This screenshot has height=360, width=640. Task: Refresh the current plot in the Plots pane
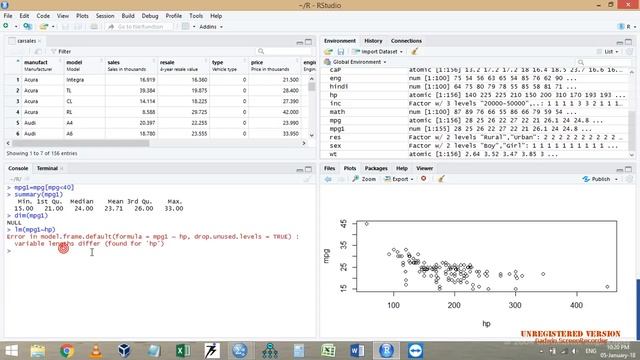(x=629, y=179)
